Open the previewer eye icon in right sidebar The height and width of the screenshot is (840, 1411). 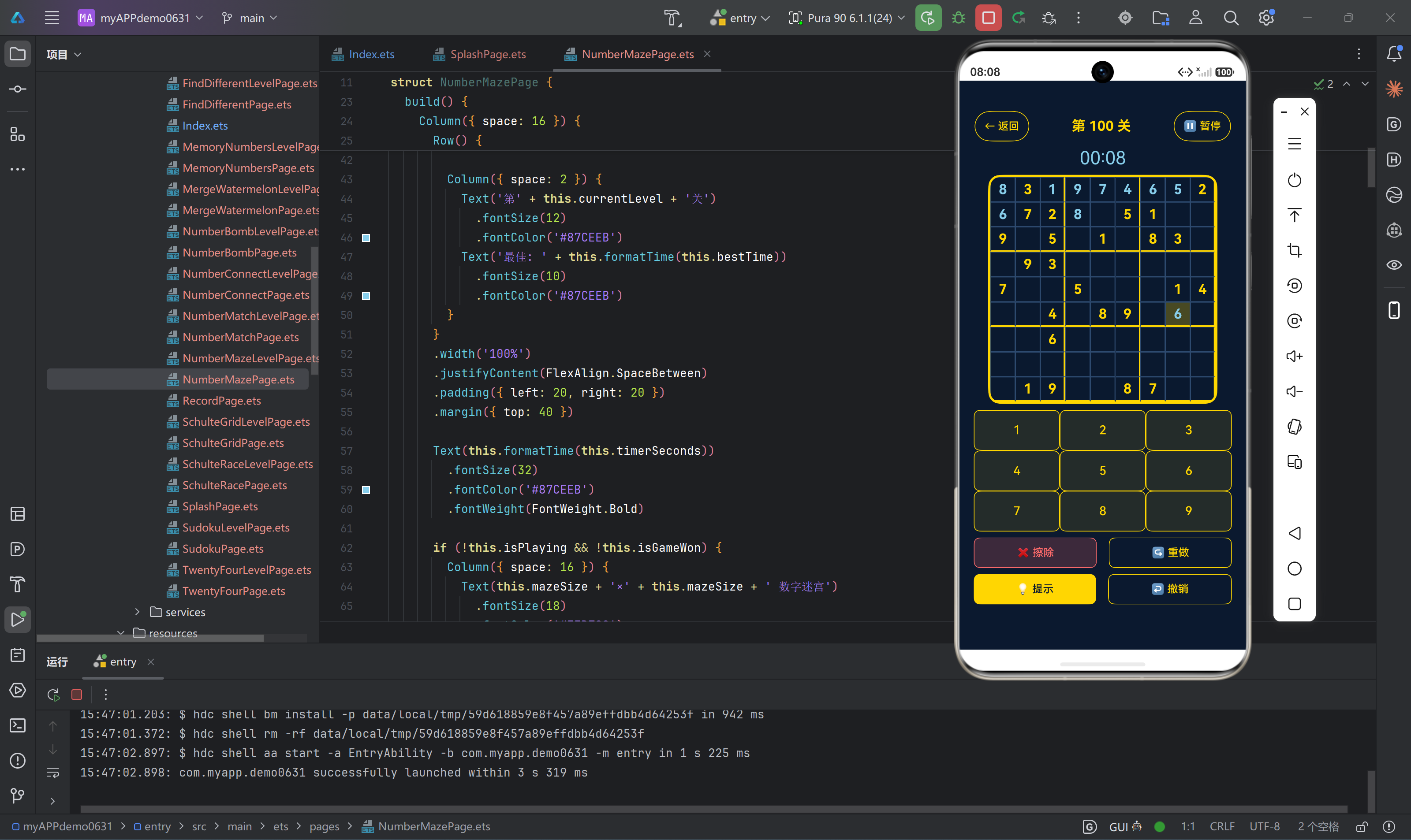[1394, 265]
